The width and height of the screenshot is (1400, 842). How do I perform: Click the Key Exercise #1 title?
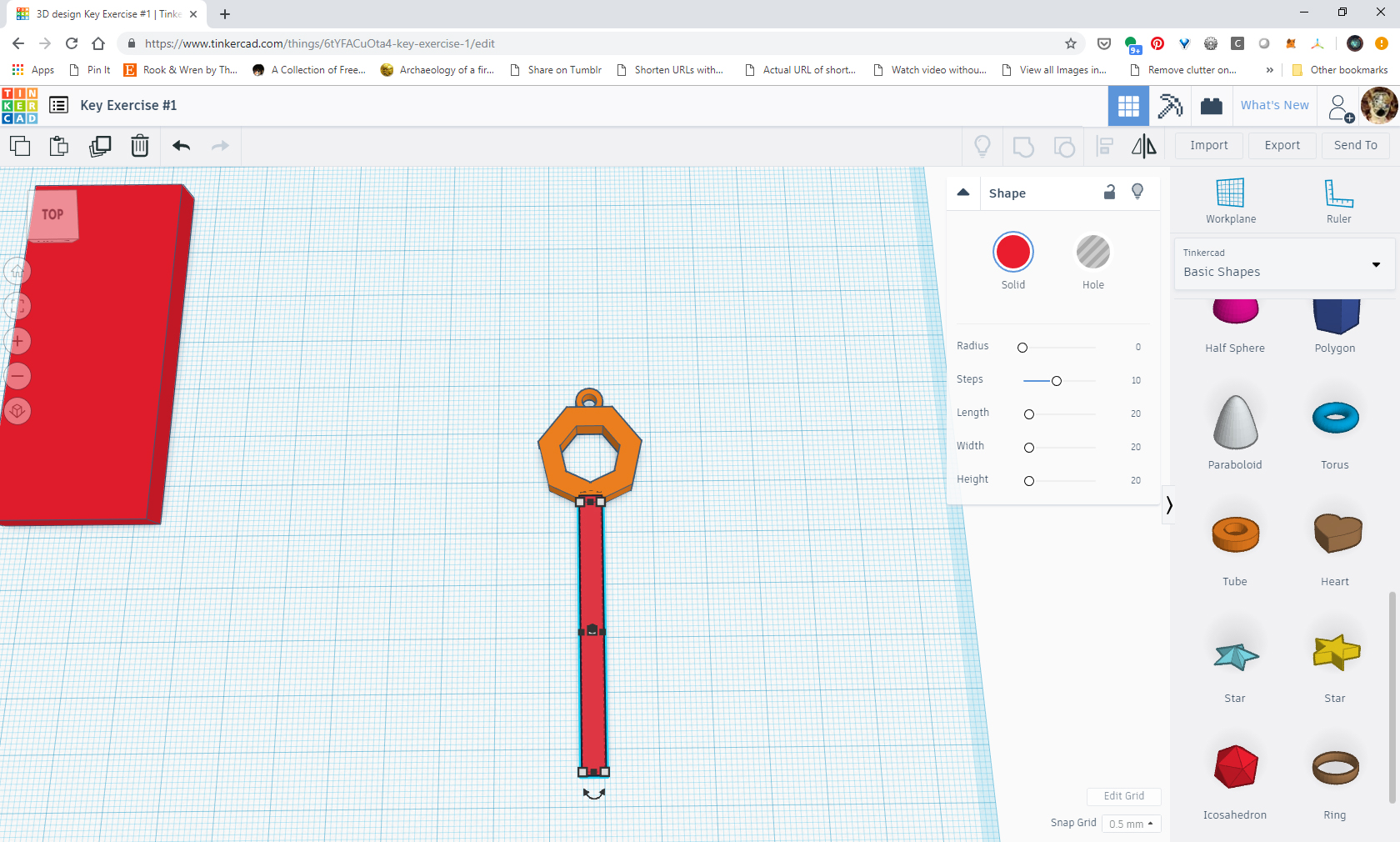(x=128, y=105)
